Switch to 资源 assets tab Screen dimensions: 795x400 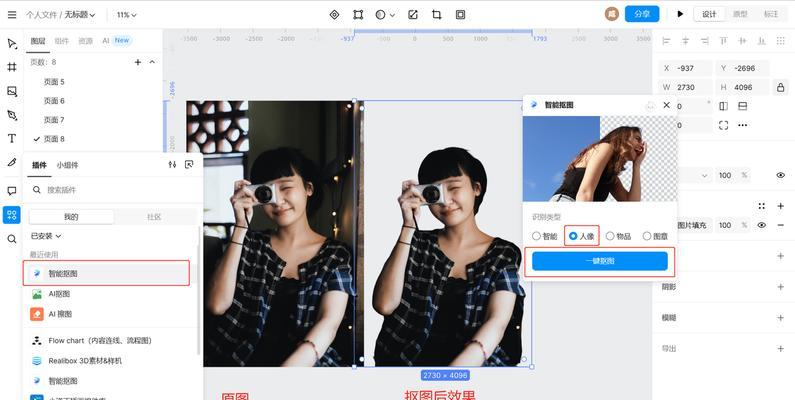(x=85, y=41)
